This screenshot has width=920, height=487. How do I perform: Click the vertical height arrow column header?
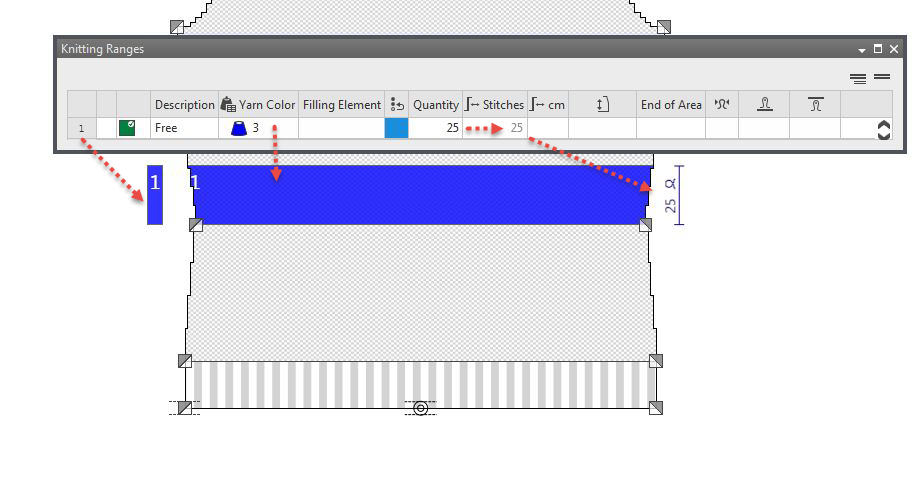point(602,104)
